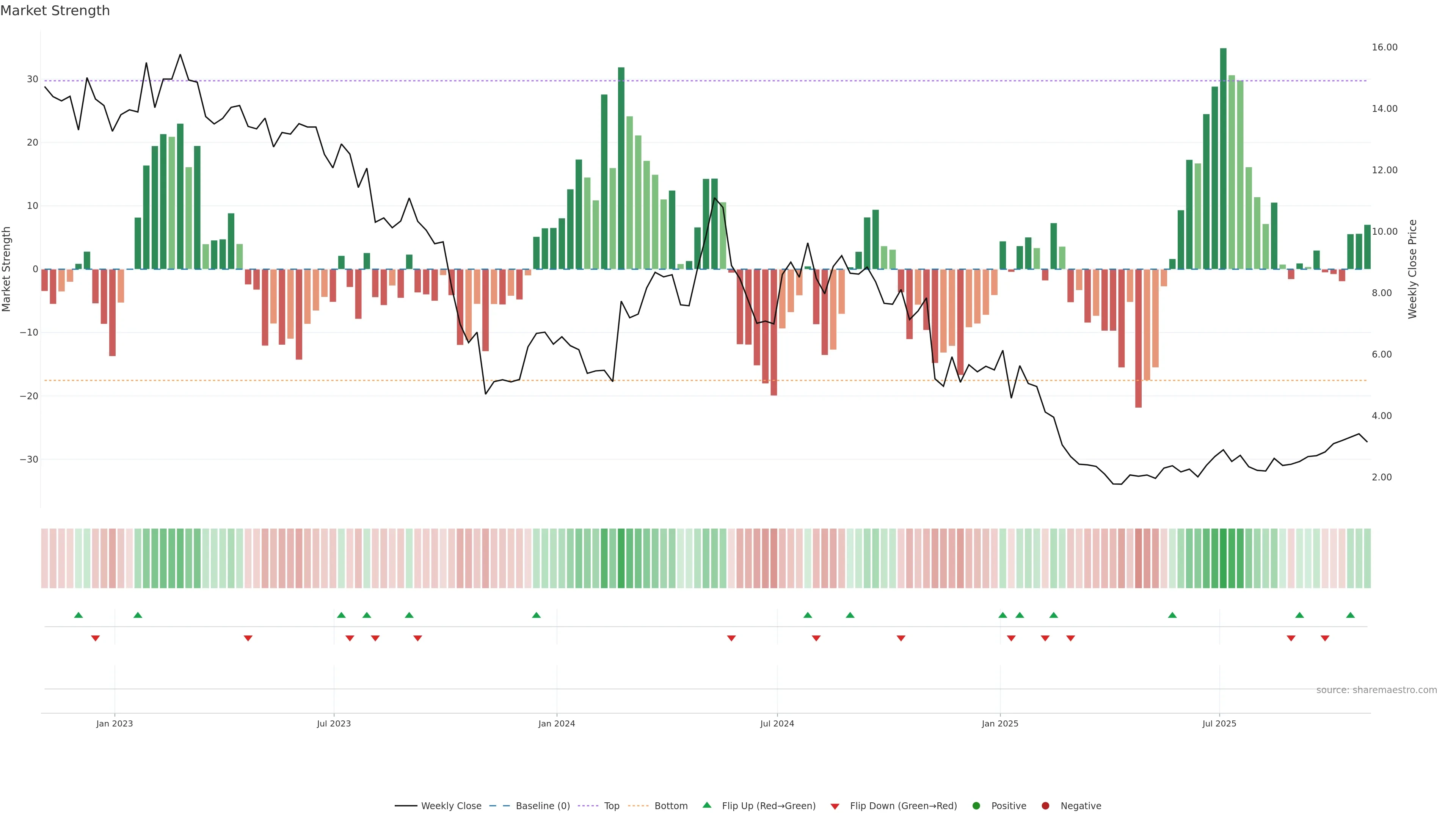Click the green Positive circle in legend

coord(976,806)
